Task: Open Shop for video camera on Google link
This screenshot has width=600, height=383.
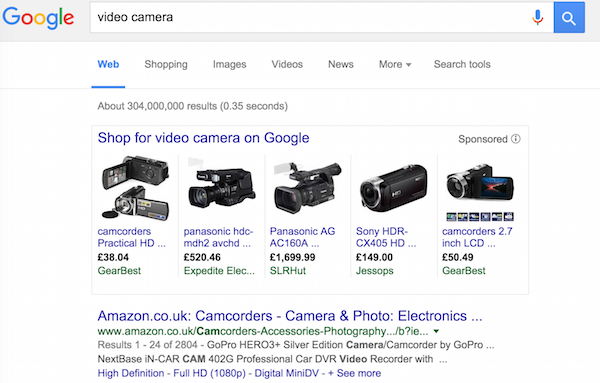Action: click(x=203, y=138)
